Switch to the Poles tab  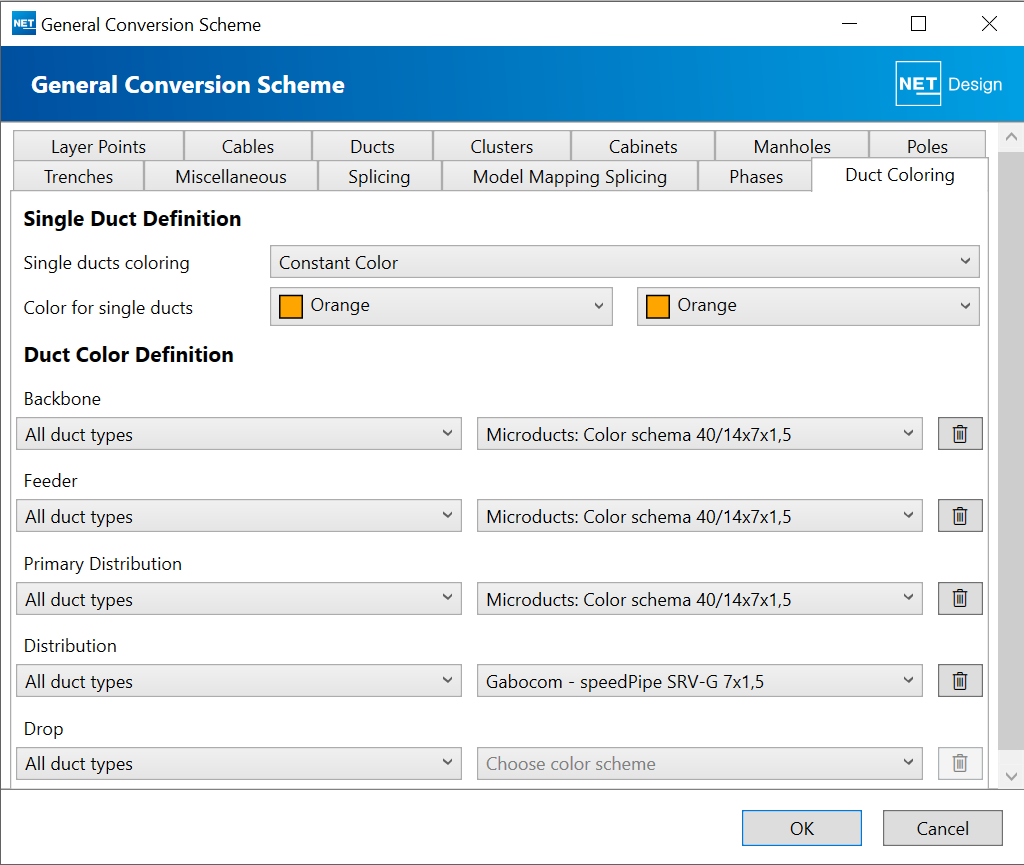[927, 146]
